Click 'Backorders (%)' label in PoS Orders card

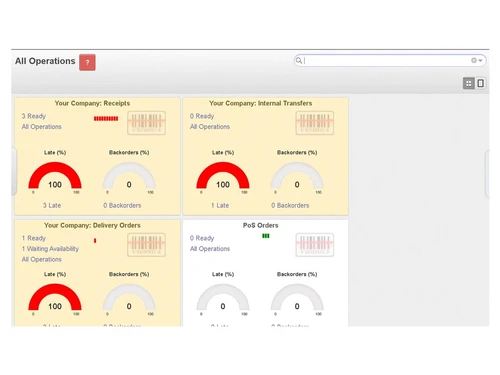tap(297, 274)
